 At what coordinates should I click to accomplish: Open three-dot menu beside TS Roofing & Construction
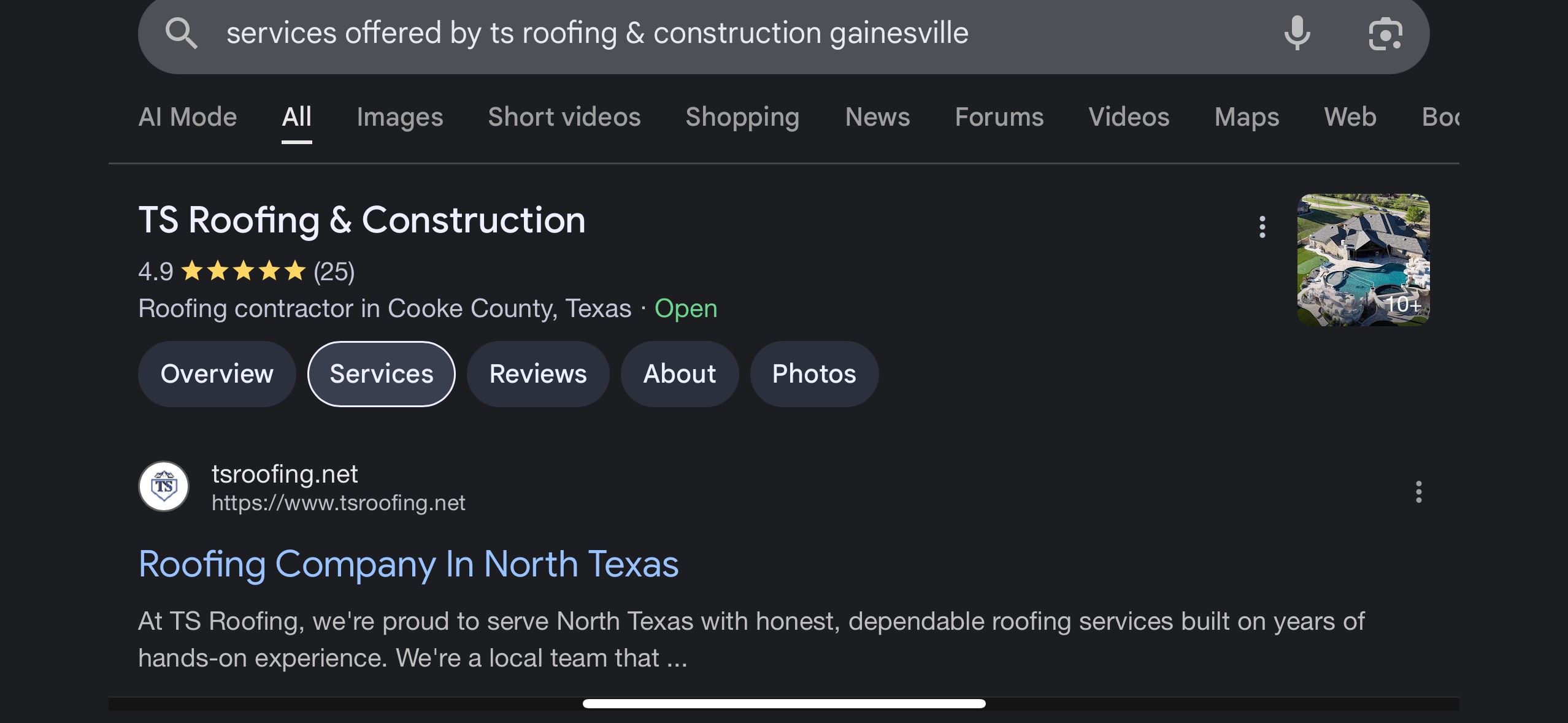[x=1262, y=227]
